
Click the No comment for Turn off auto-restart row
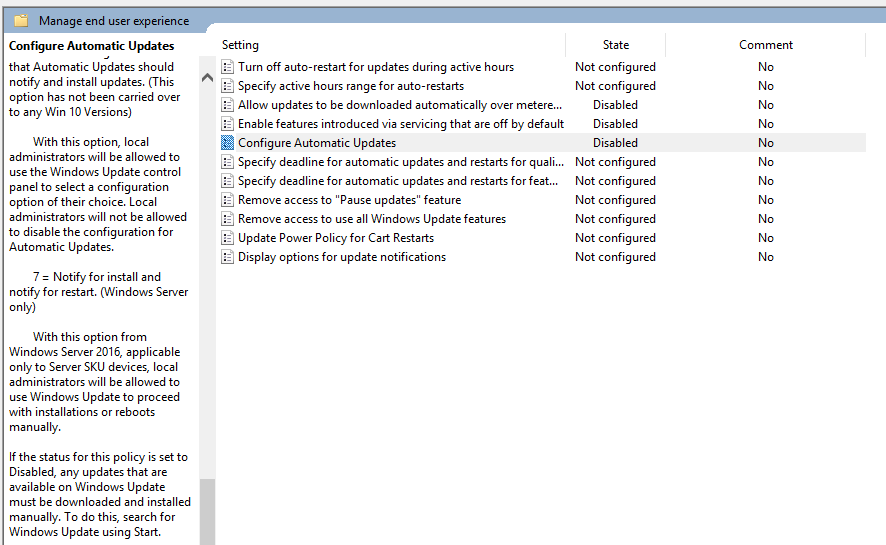pyautogui.click(x=766, y=67)
